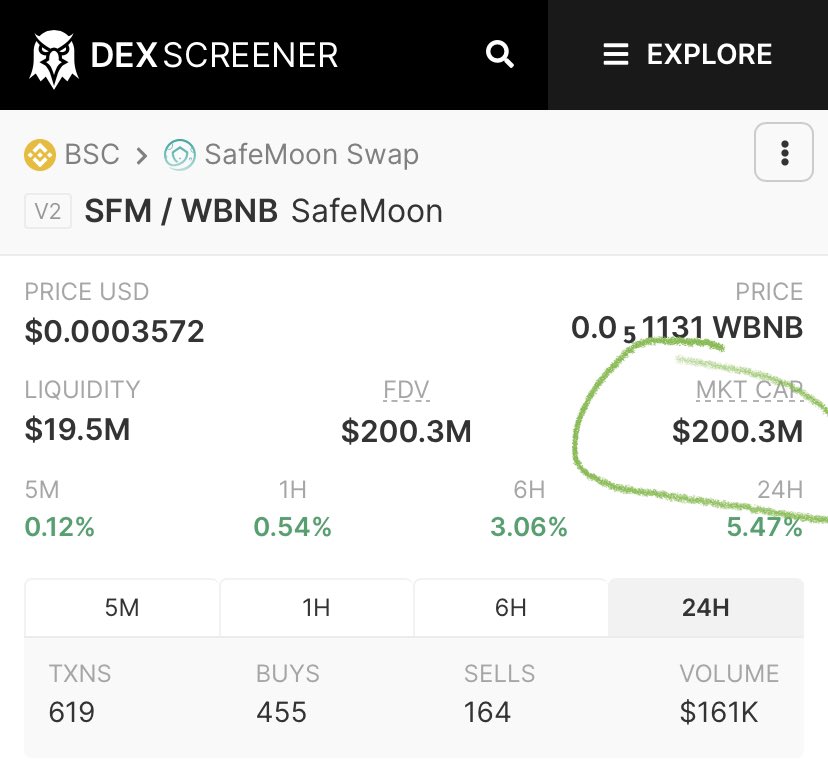The image size is (828, 765).
Task: Click the 0.54% one-hour change
Action: tap(293, 527)
